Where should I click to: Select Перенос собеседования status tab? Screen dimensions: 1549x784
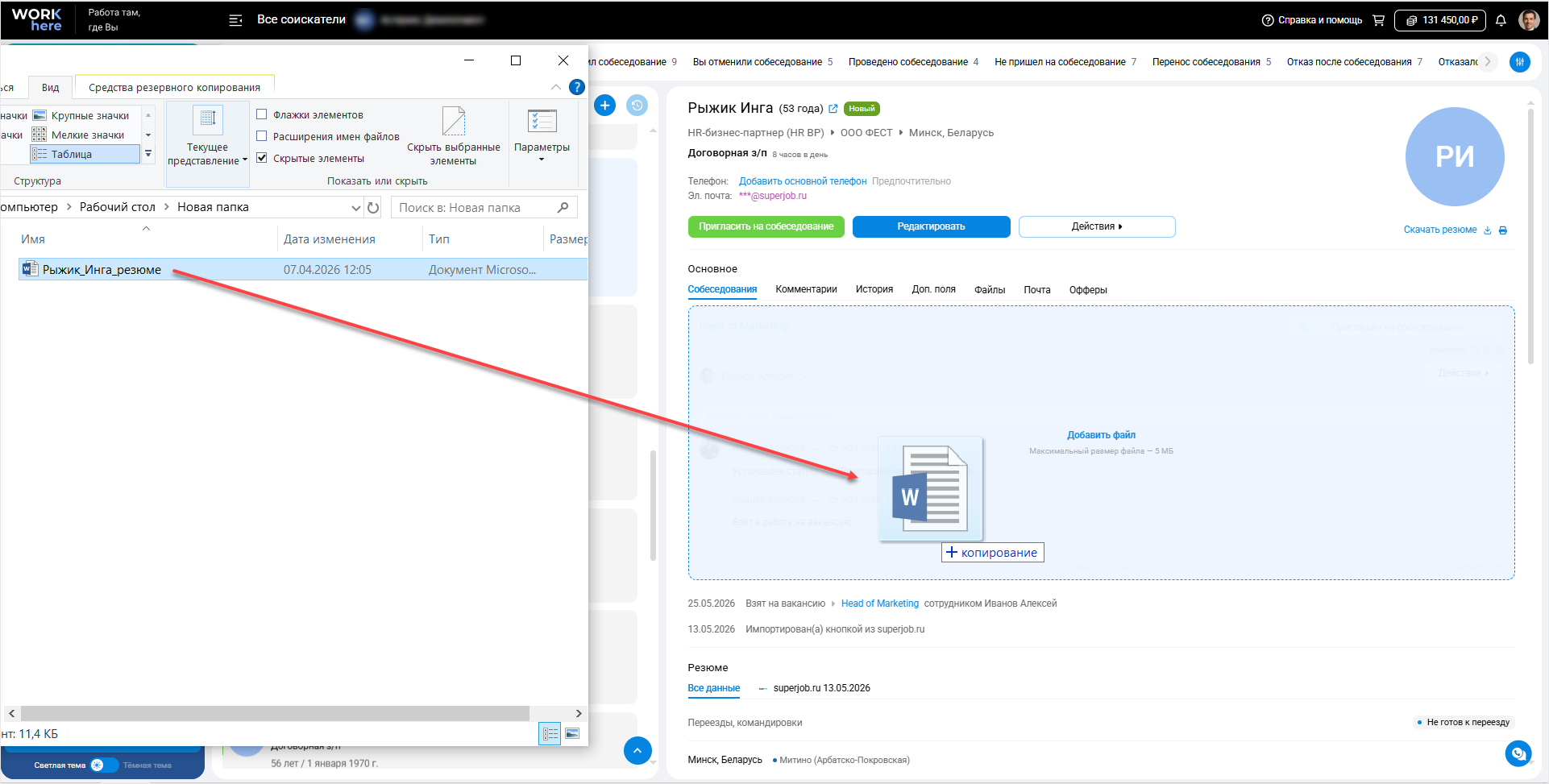tap(1211, 62)
